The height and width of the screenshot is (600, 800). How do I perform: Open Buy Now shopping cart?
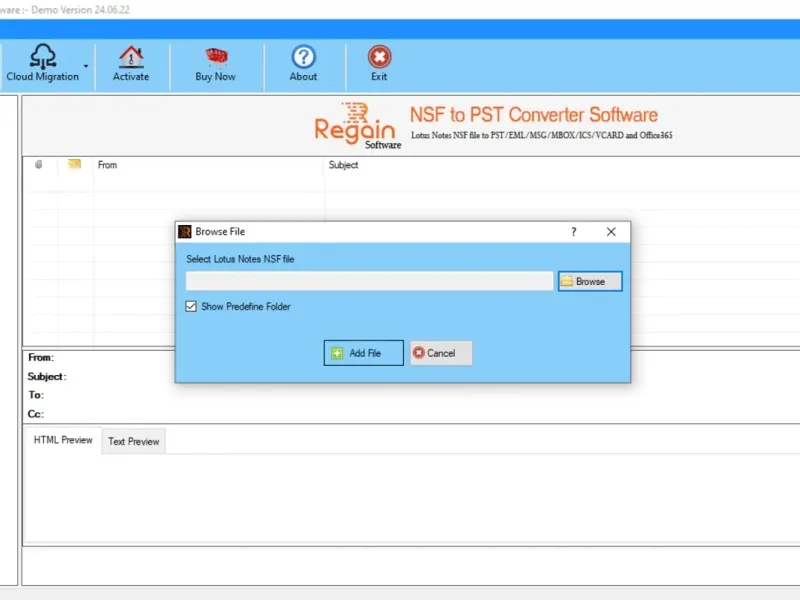click(x=215, y=64)
